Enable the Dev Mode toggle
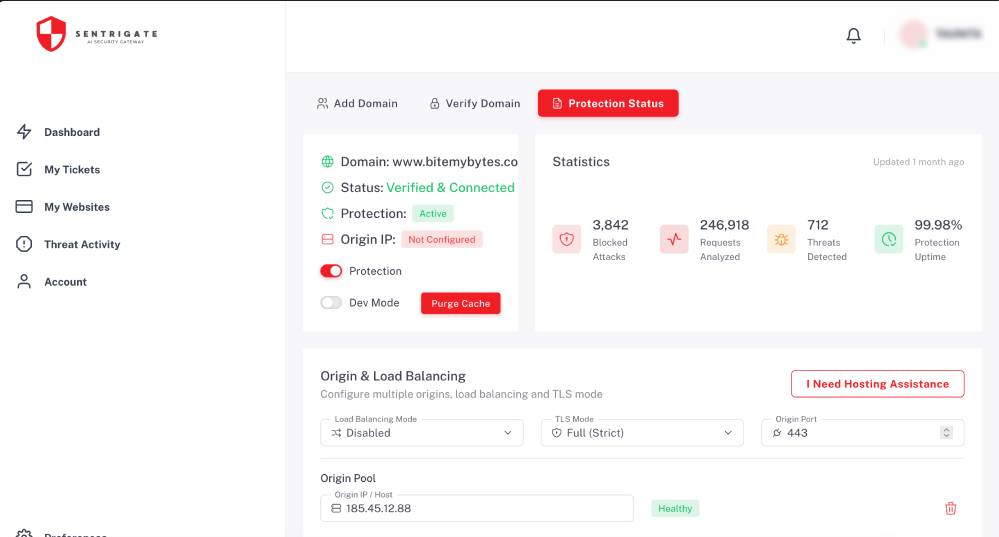The width and height of the screenshot is (999, 537). (331, 303)
